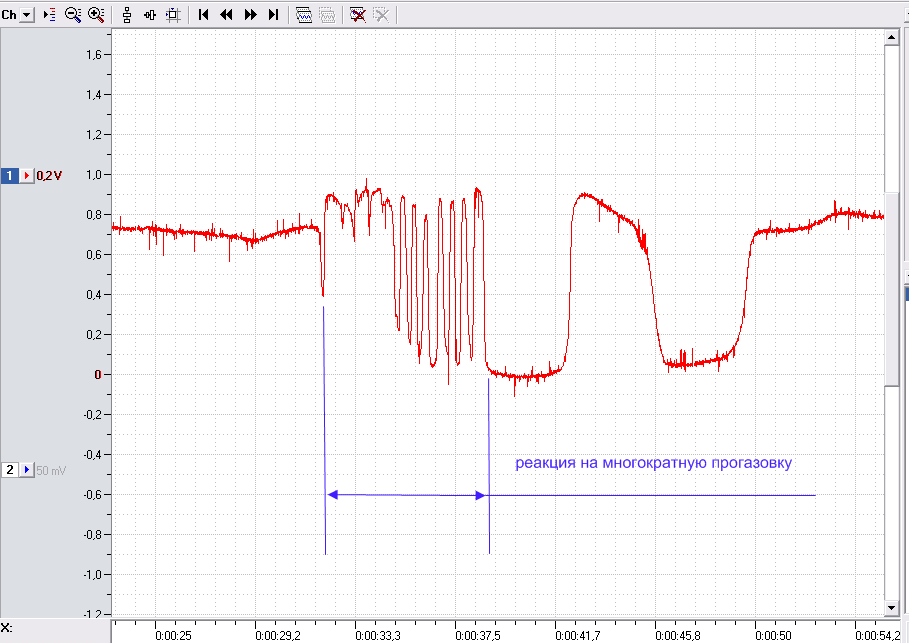Click the time label 0:00:37,5
909x643 pixels.
point(478,636)
